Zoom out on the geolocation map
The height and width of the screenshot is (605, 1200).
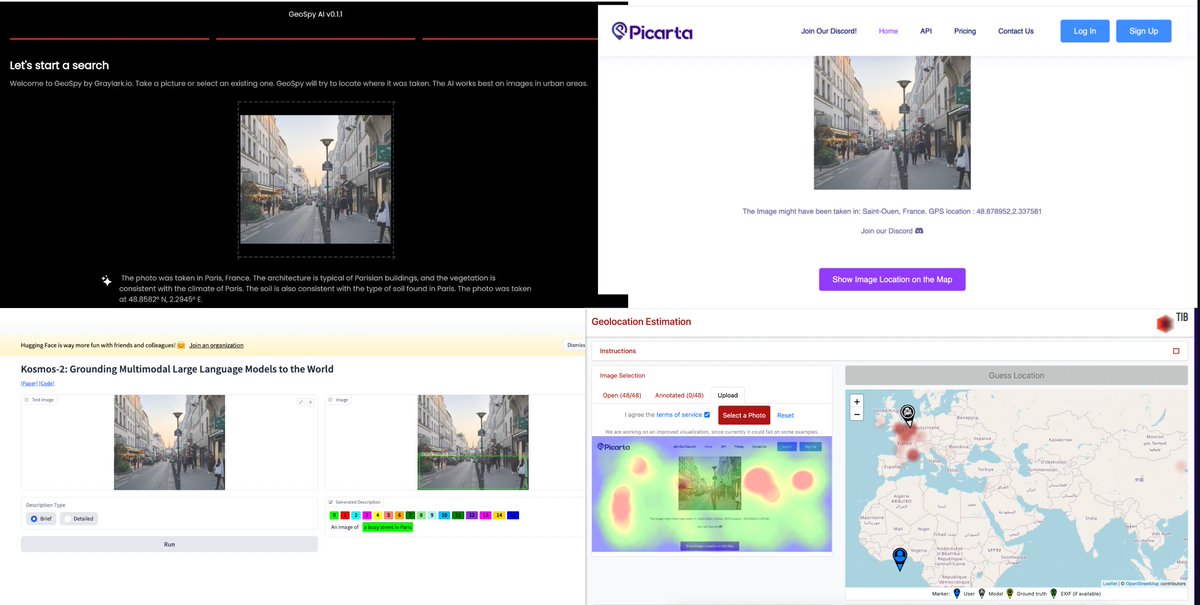(x=857, y=414)
